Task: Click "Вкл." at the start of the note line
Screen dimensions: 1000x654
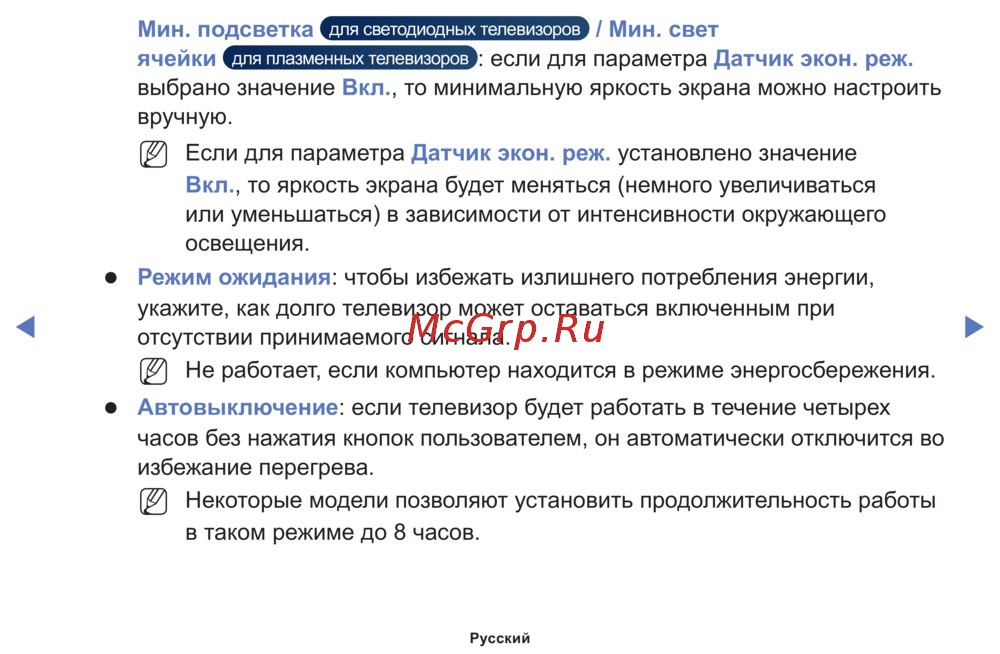Action: (x=210, y=185)
